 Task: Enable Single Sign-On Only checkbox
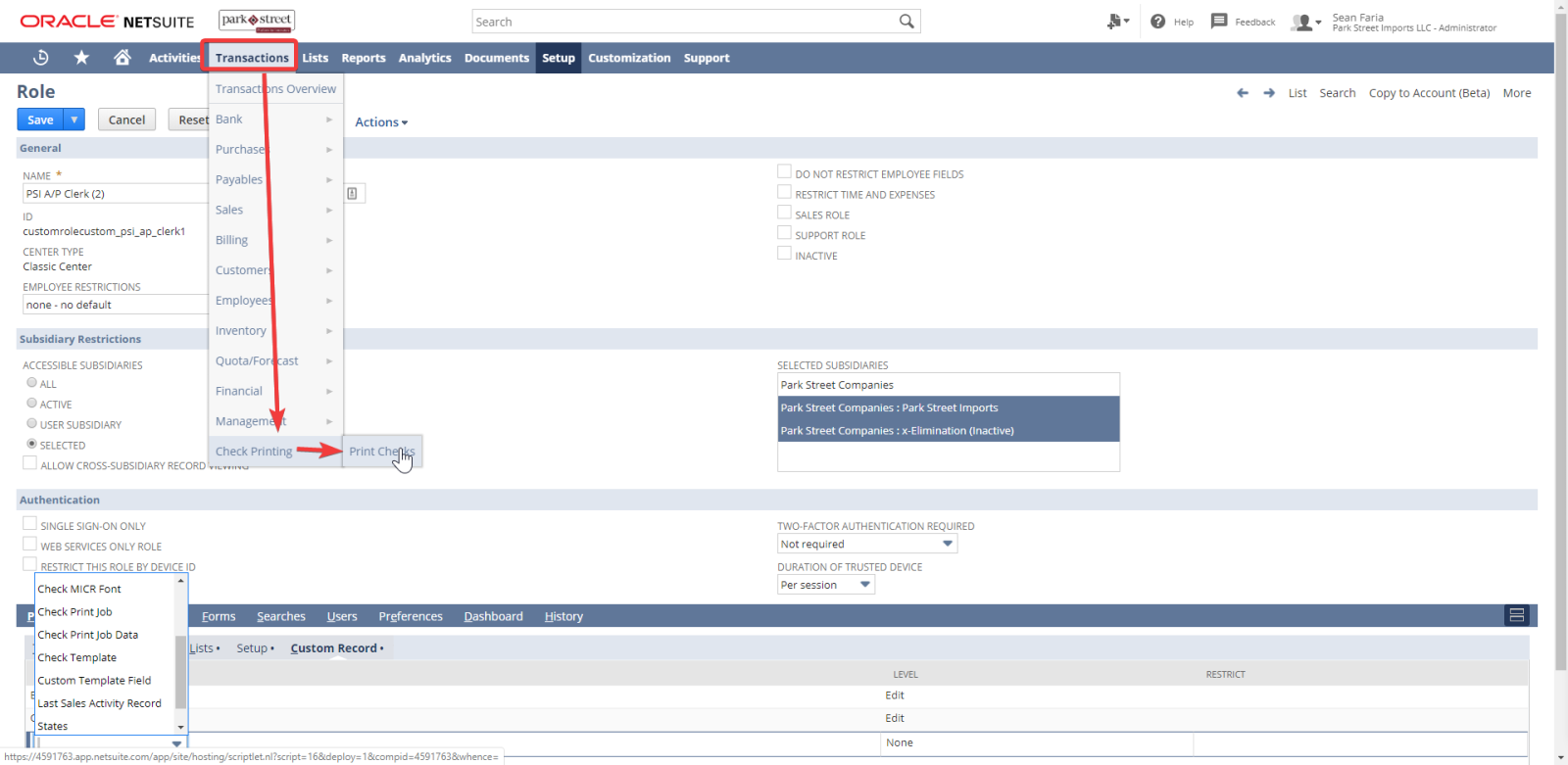(29, 524)
